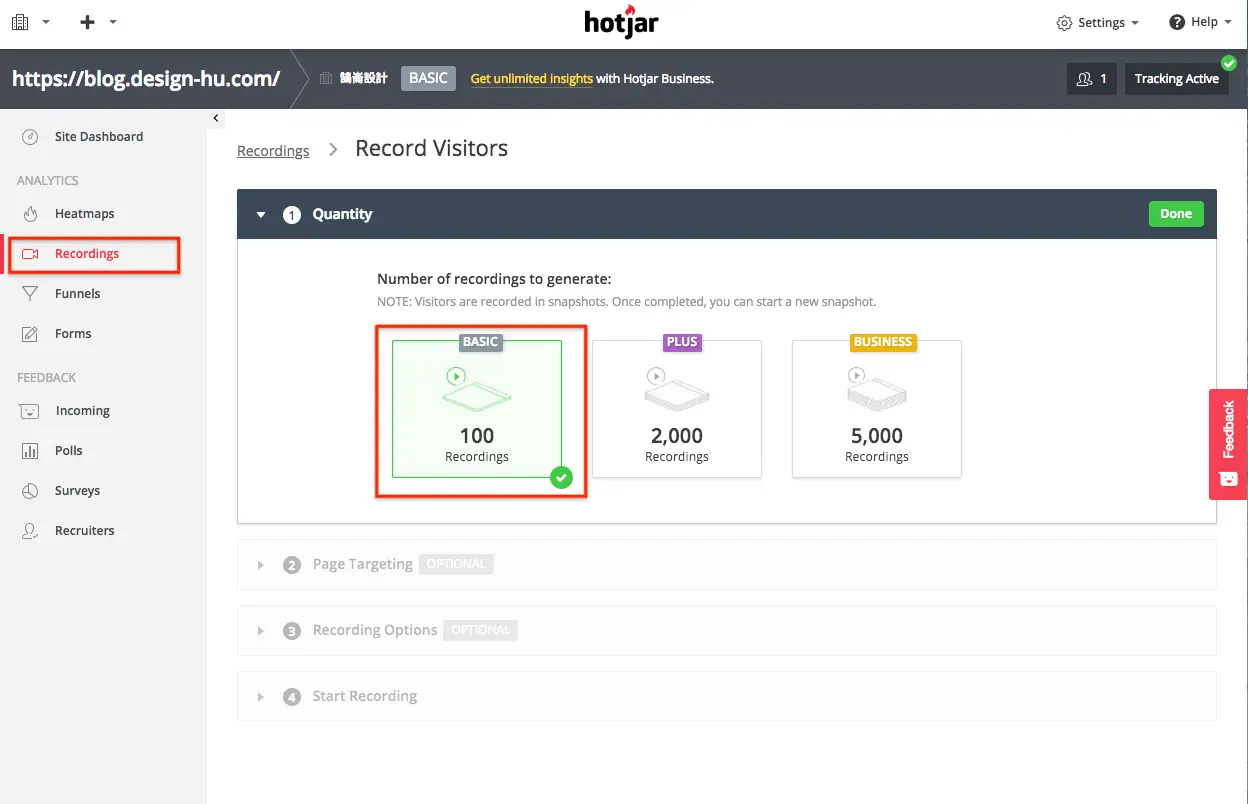Select the BASIC 100 Recordings option
Screen dimensions: 1248x804
tap(477, 409)
